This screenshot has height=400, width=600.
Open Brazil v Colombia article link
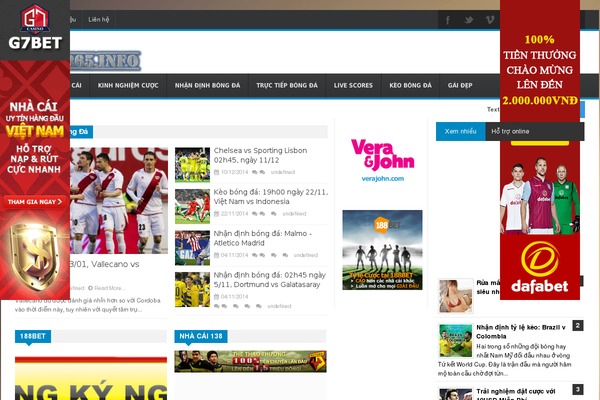coord(520,331)
